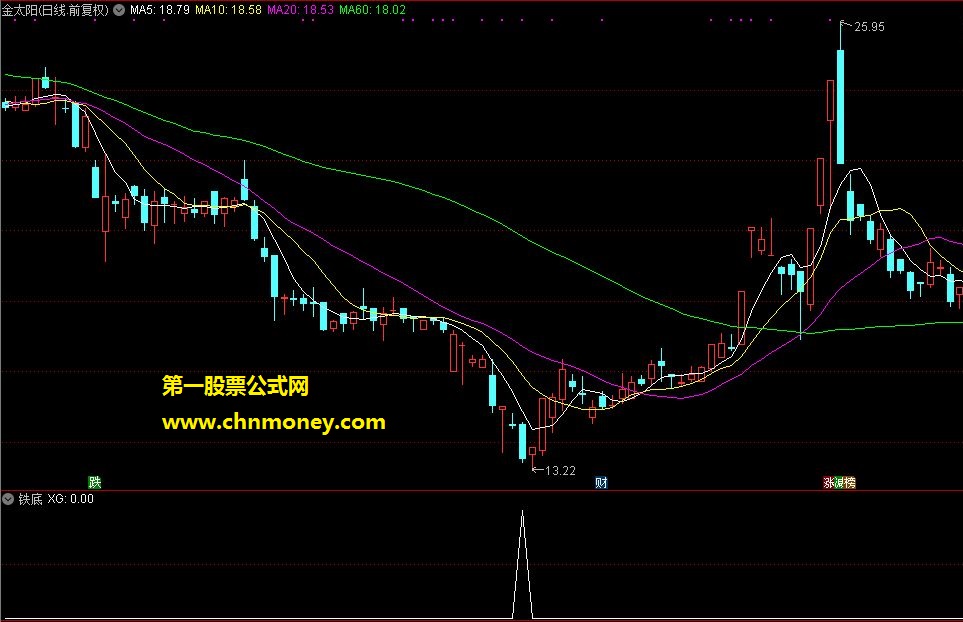Click the XG: 0.00 indicator value

71,499
